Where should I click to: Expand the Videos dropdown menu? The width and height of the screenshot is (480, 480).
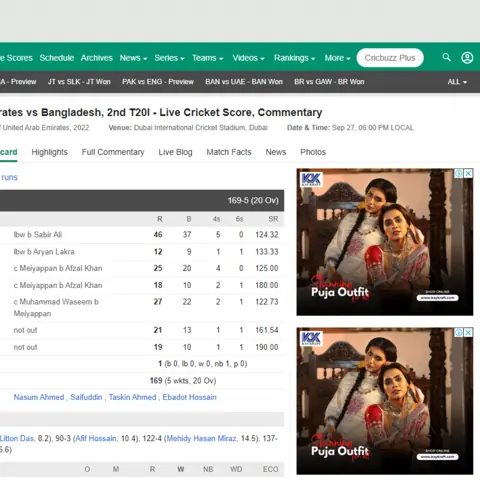[x=248, y=58]
